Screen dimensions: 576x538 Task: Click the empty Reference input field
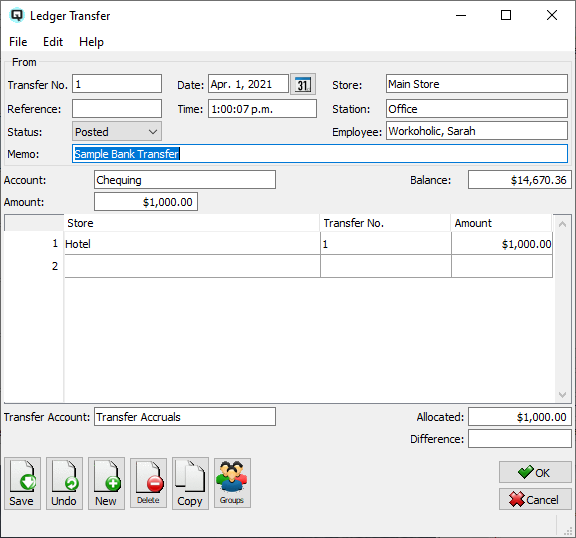[117, 109]
